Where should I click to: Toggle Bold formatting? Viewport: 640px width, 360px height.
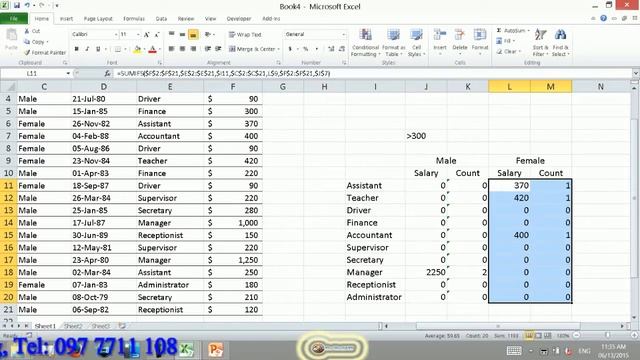click(76, 49)
